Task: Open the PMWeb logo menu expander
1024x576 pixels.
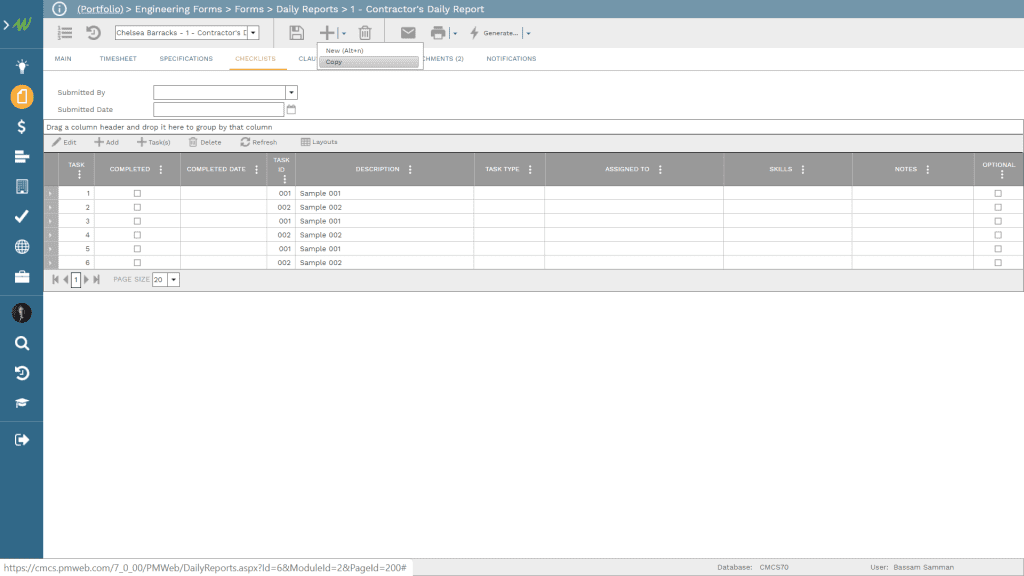Action: 6,25
